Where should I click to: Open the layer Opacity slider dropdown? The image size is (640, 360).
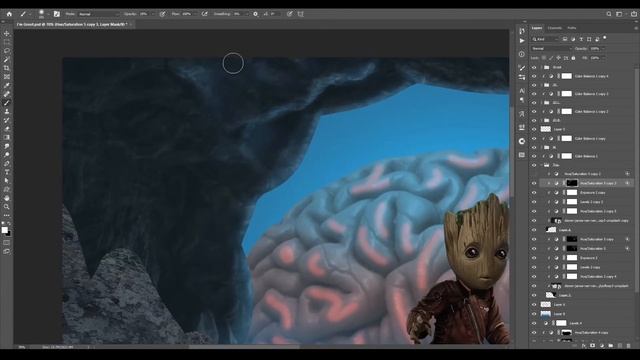tap(602, 49)
